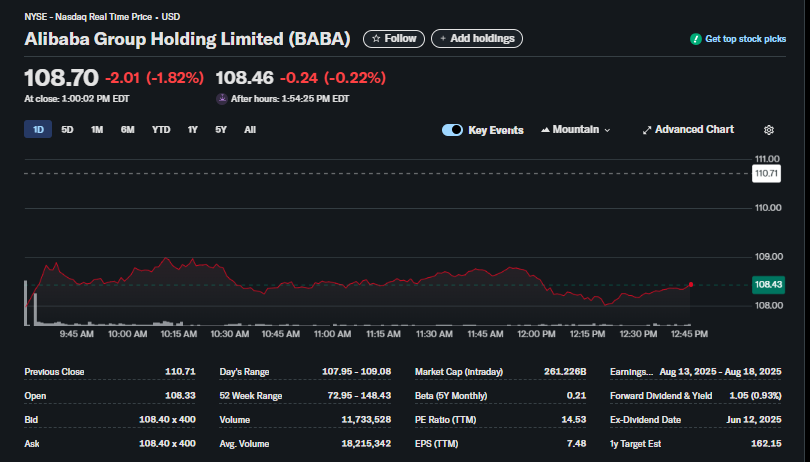The image size is (810, 462).
Task: Click the red latest price dot on chart
Action: [x=691, y=284]
